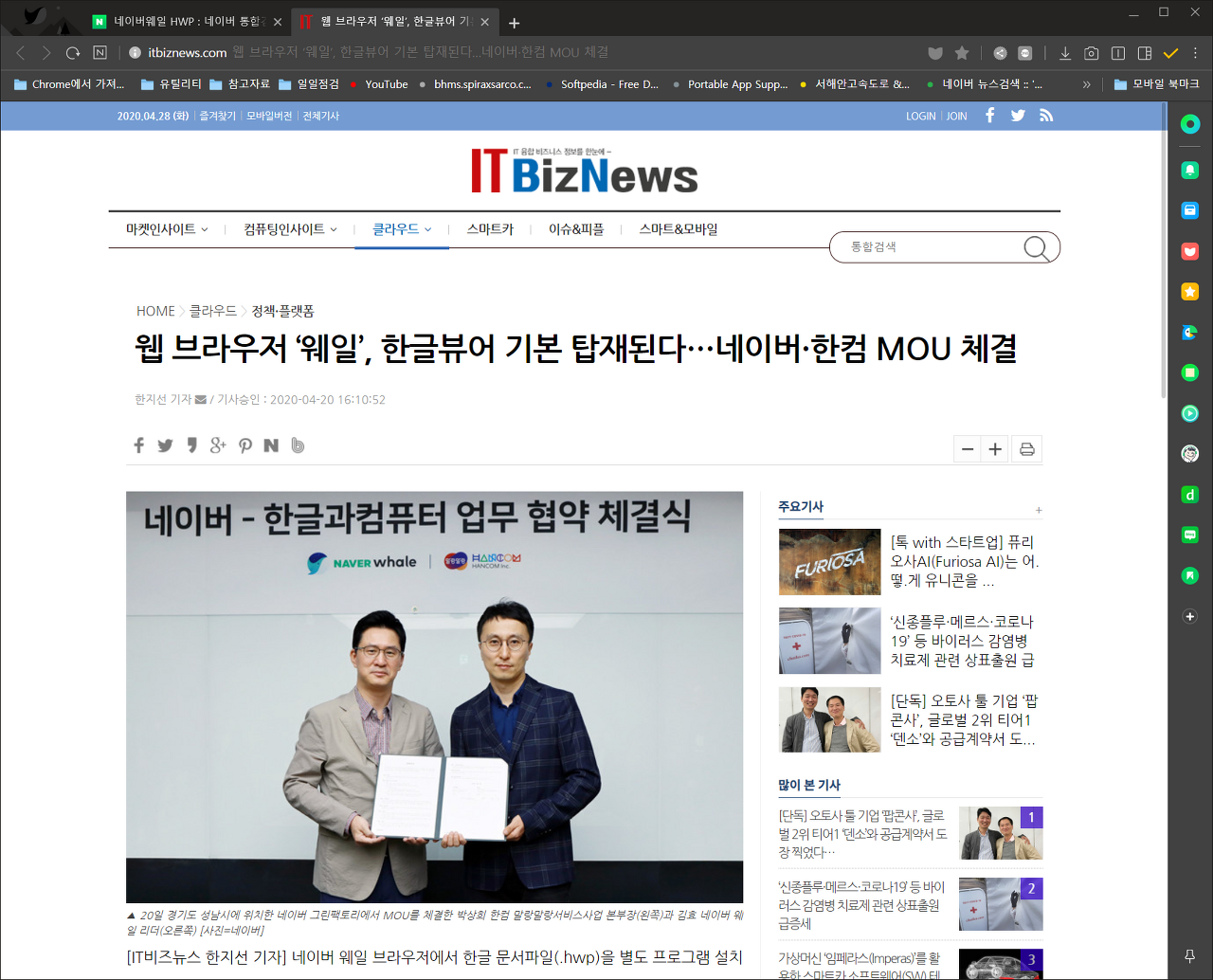The image size is (1213, 980).
Task: Expand the 클라우드 menu
Action: coord(402,229)
